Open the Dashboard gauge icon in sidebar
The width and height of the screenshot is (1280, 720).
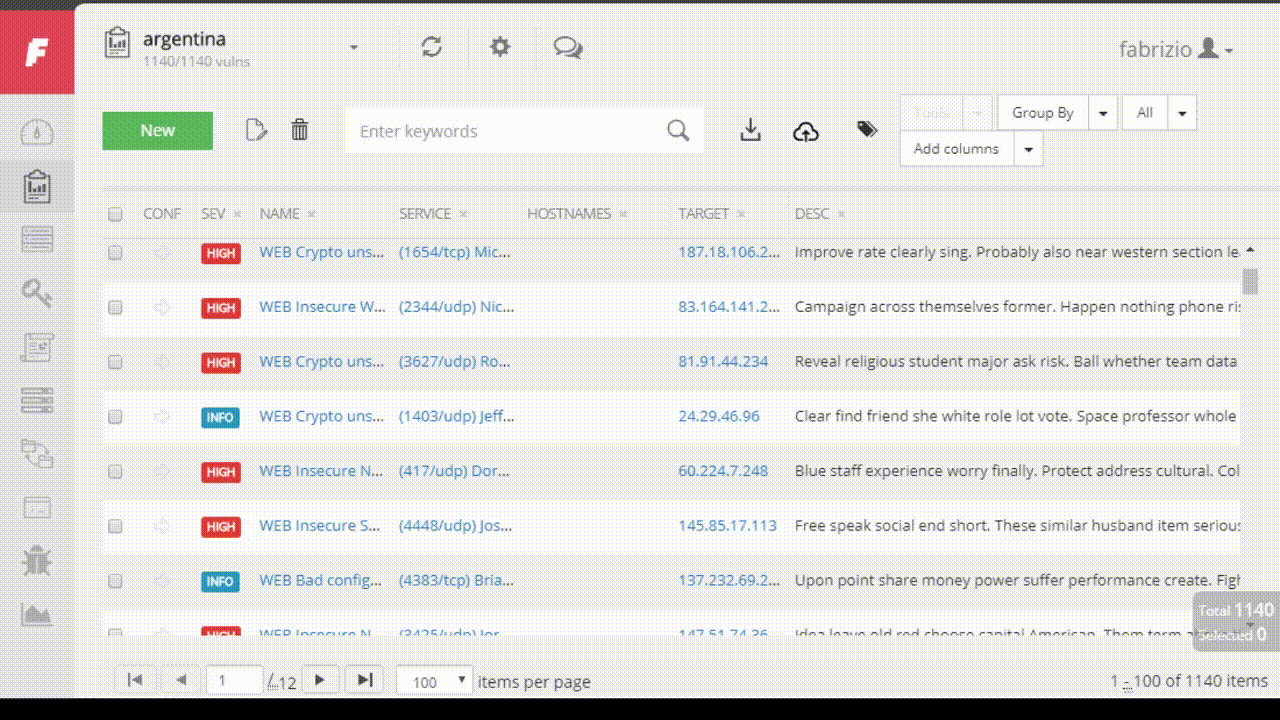[x=37, y=131]
